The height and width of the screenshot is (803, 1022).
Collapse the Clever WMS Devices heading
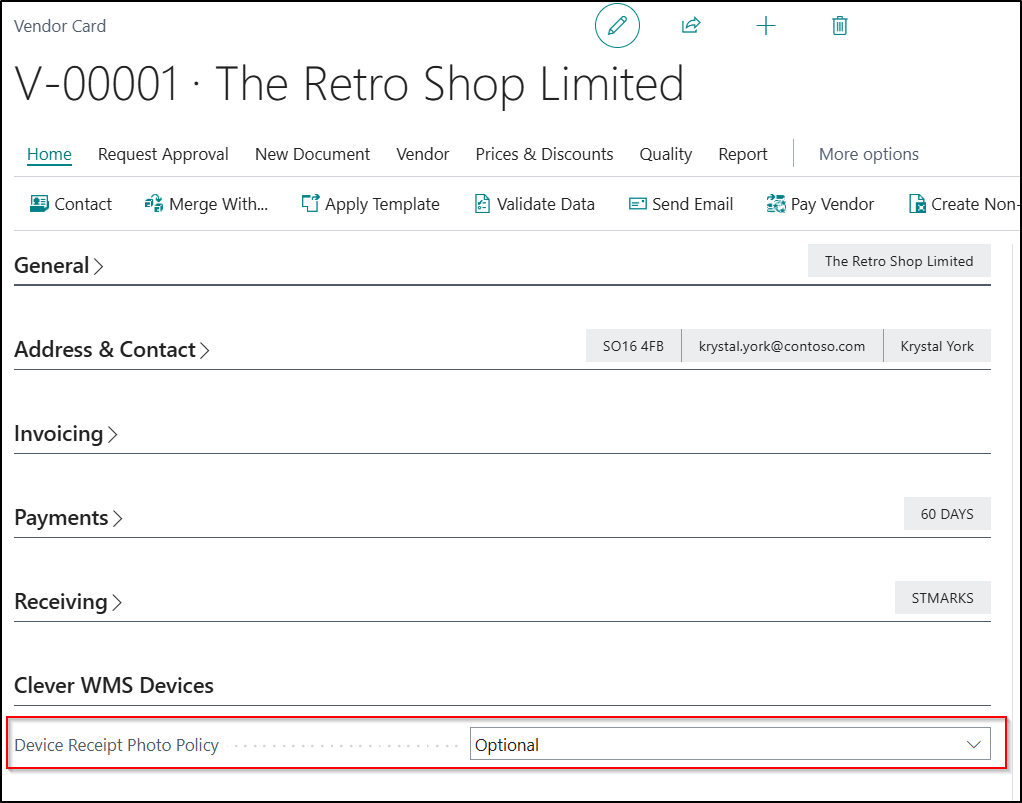click(114, 686)
